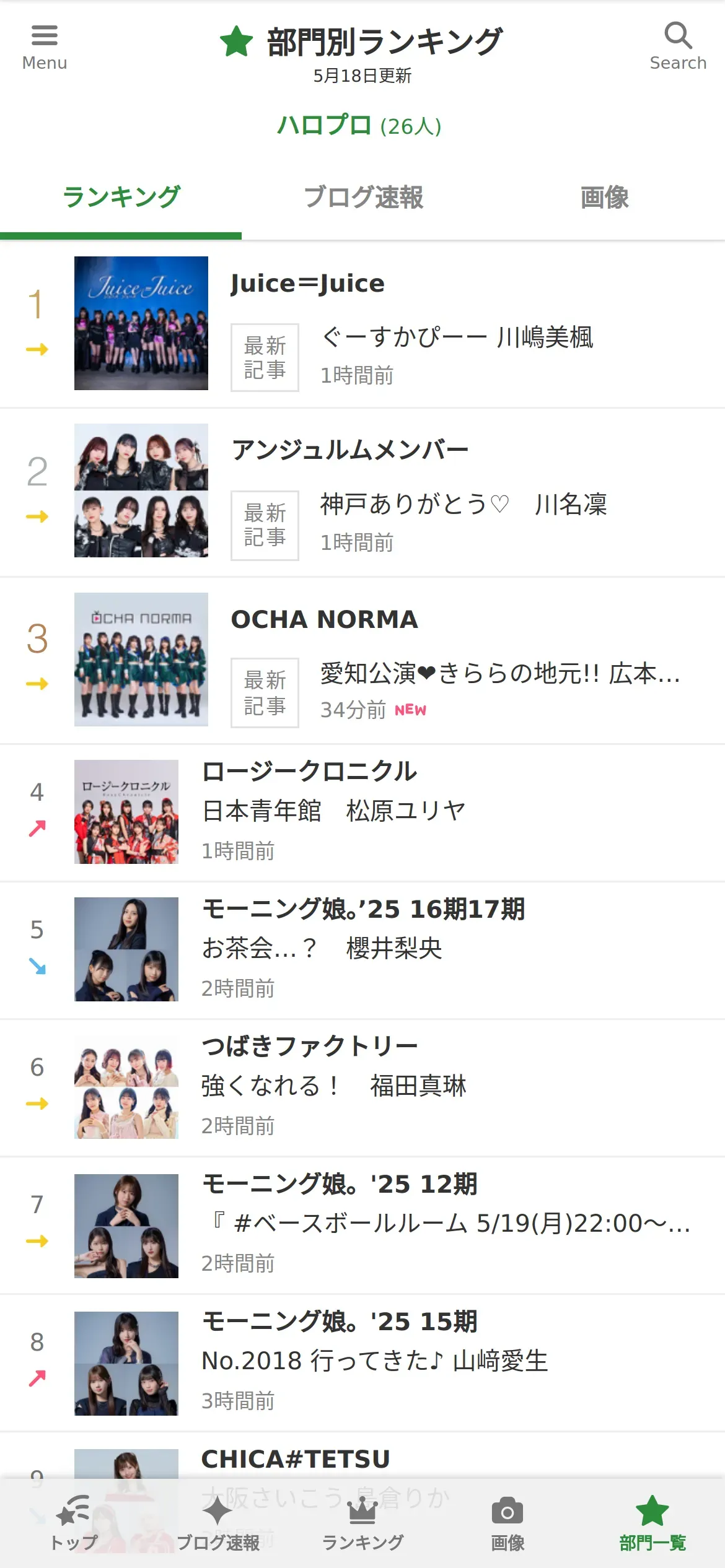Click the green star beside 部門別ランキング
The width and height of the screenshot is (725, 1568).
point(237,42)
